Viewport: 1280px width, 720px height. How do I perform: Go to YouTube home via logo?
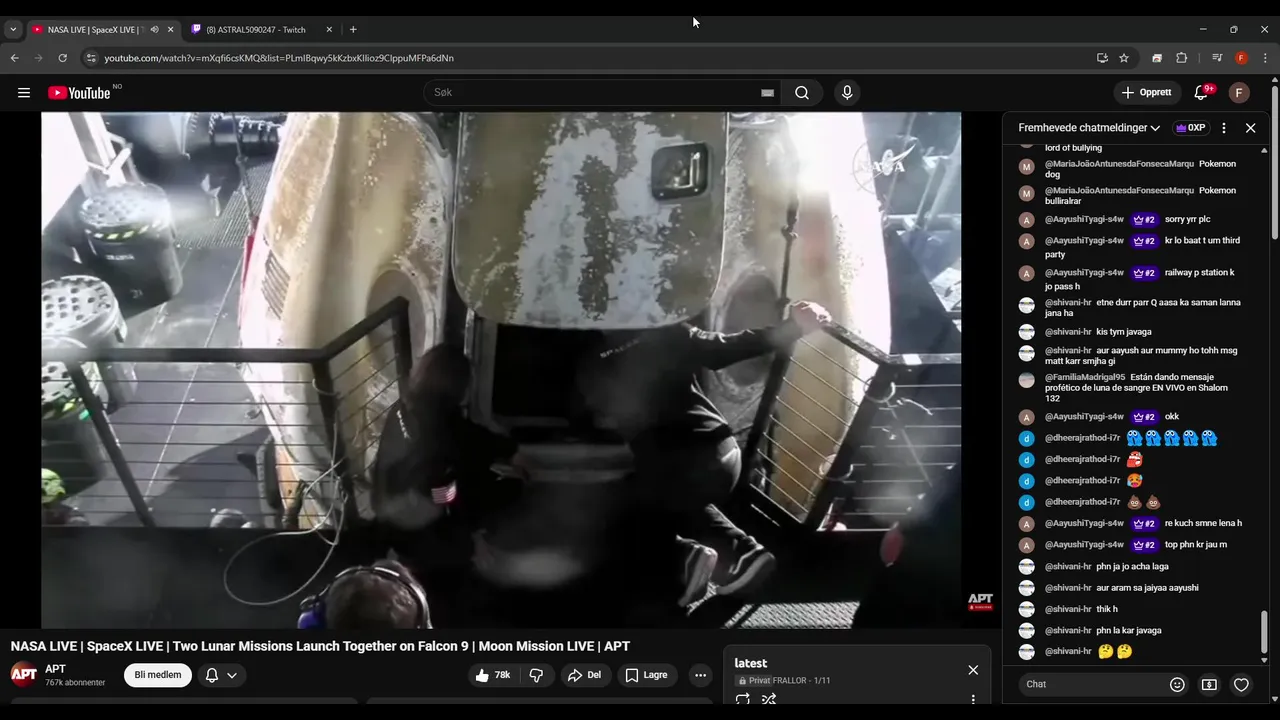pyautogui.click(x=79, y=93)
